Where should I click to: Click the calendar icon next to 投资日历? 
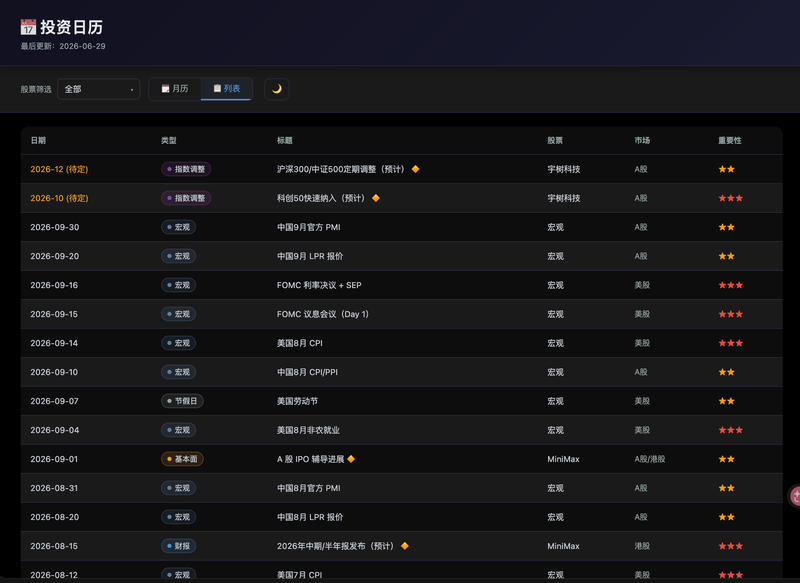click(x=28, y=27)
